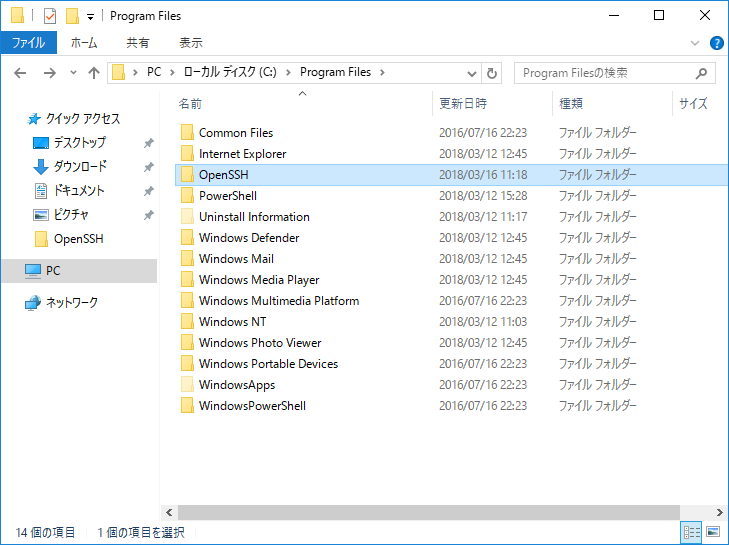Open the blue Help question mark icon

[x=716, y=43]
